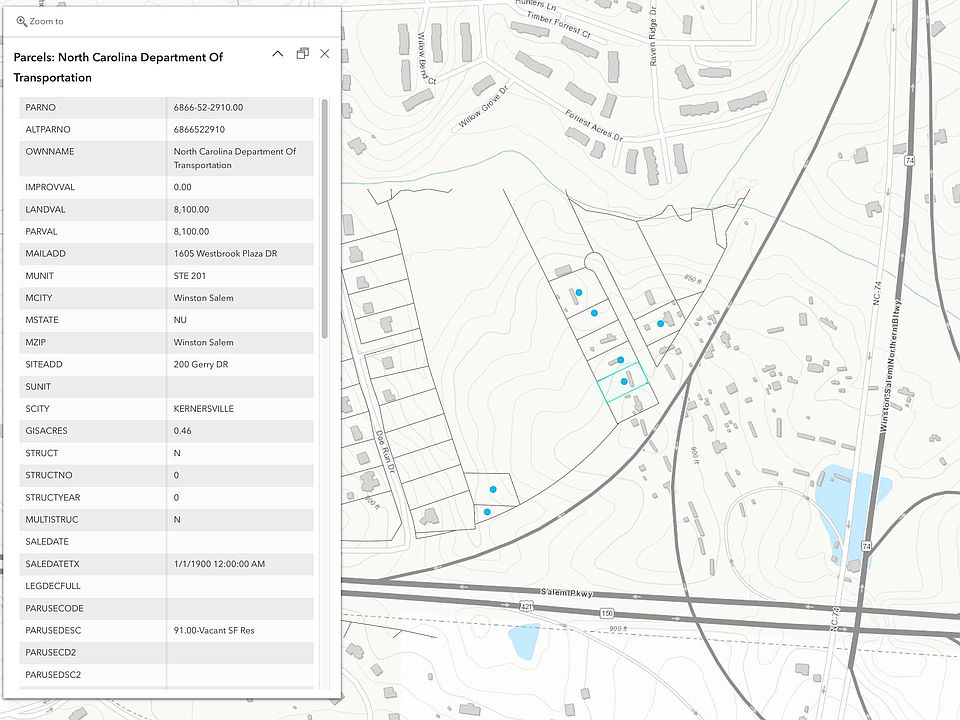The width and height of the screenshot is (960, 720).
Task: Click the MUNIT value STE 201
Action: [190, 276]
